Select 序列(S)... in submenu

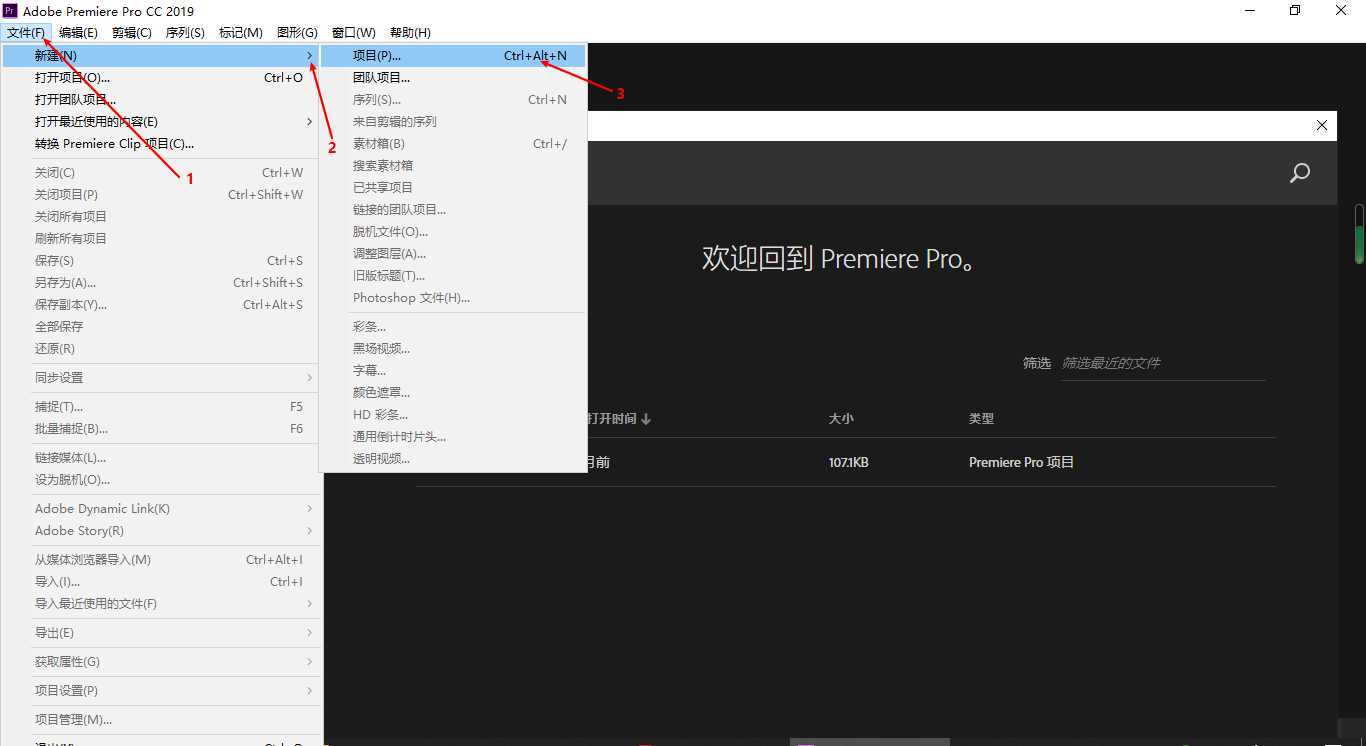point(453,99)
